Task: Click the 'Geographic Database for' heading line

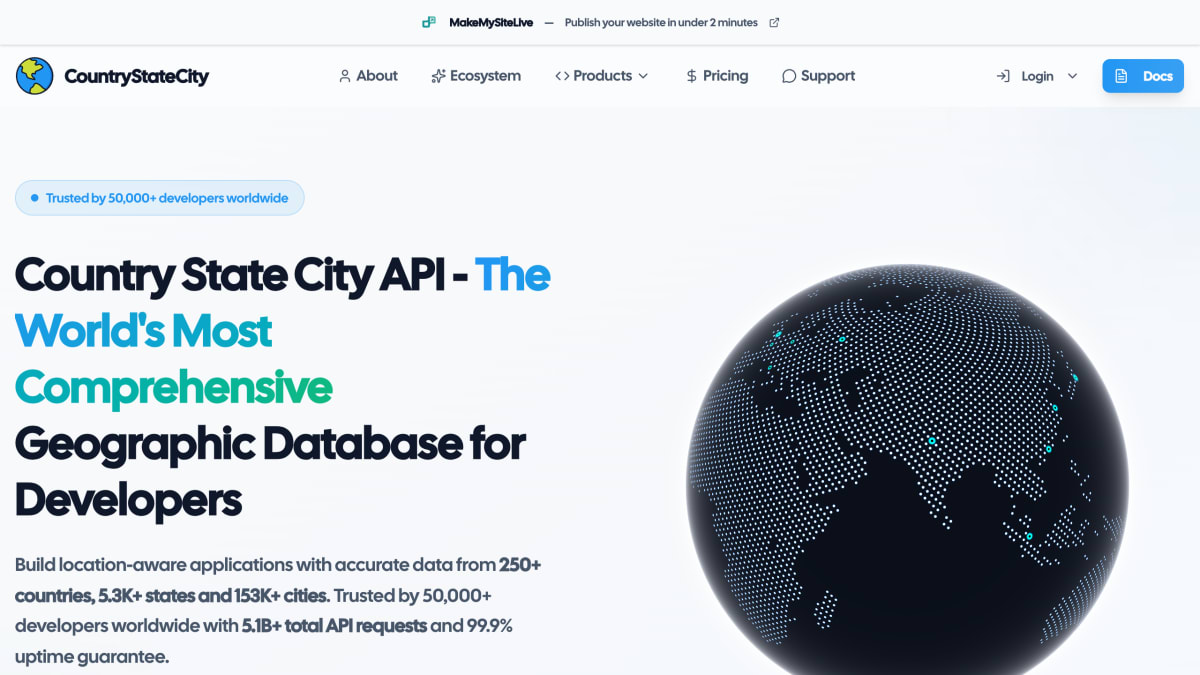Action: pyautogui.click(x=270, y=443)
